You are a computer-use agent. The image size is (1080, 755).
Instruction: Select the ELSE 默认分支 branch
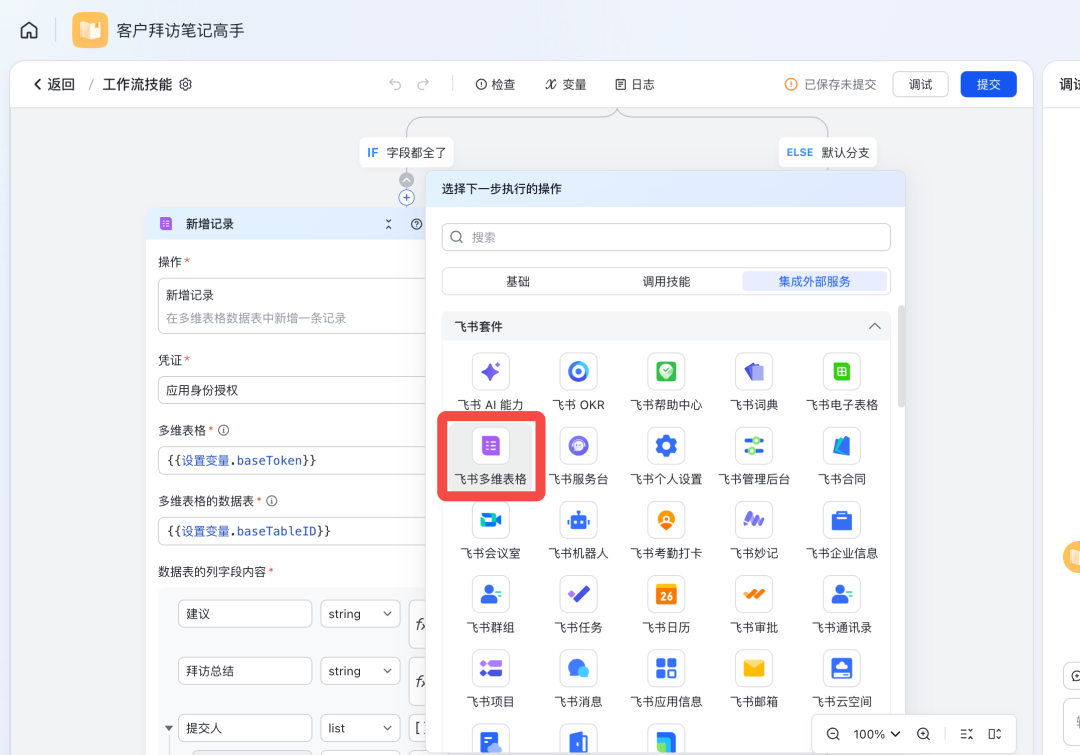tap(828, 152)
